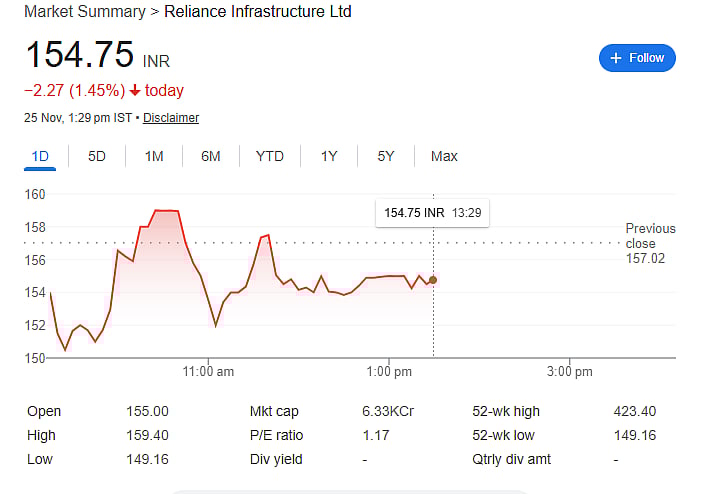Click the red peak of the chart line

click(x=166, y=211)
